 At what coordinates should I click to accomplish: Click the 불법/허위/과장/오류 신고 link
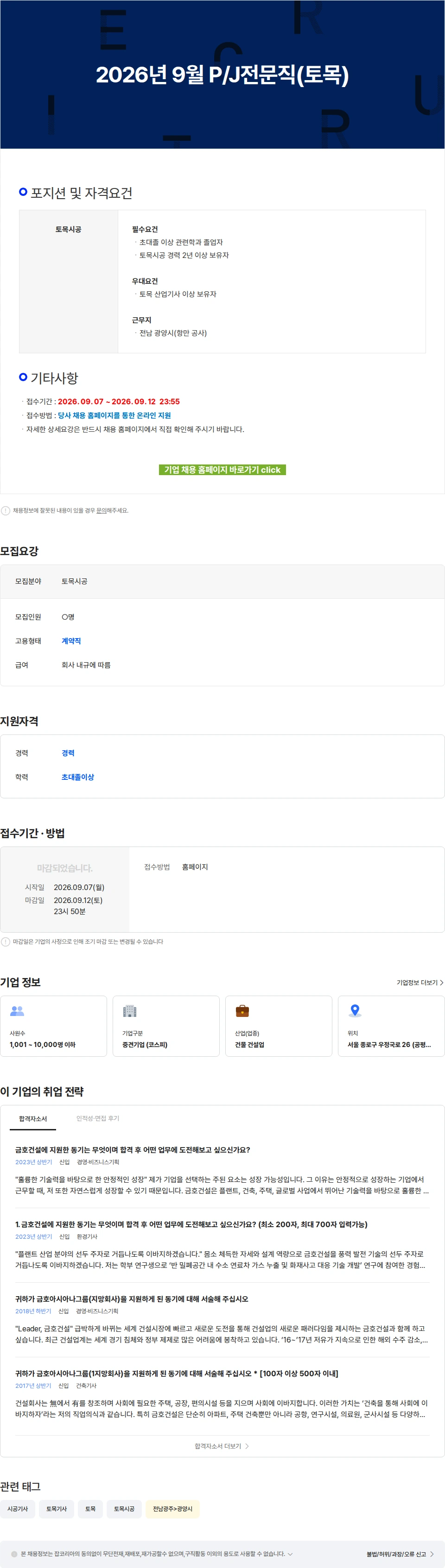tap(400, 1554)
